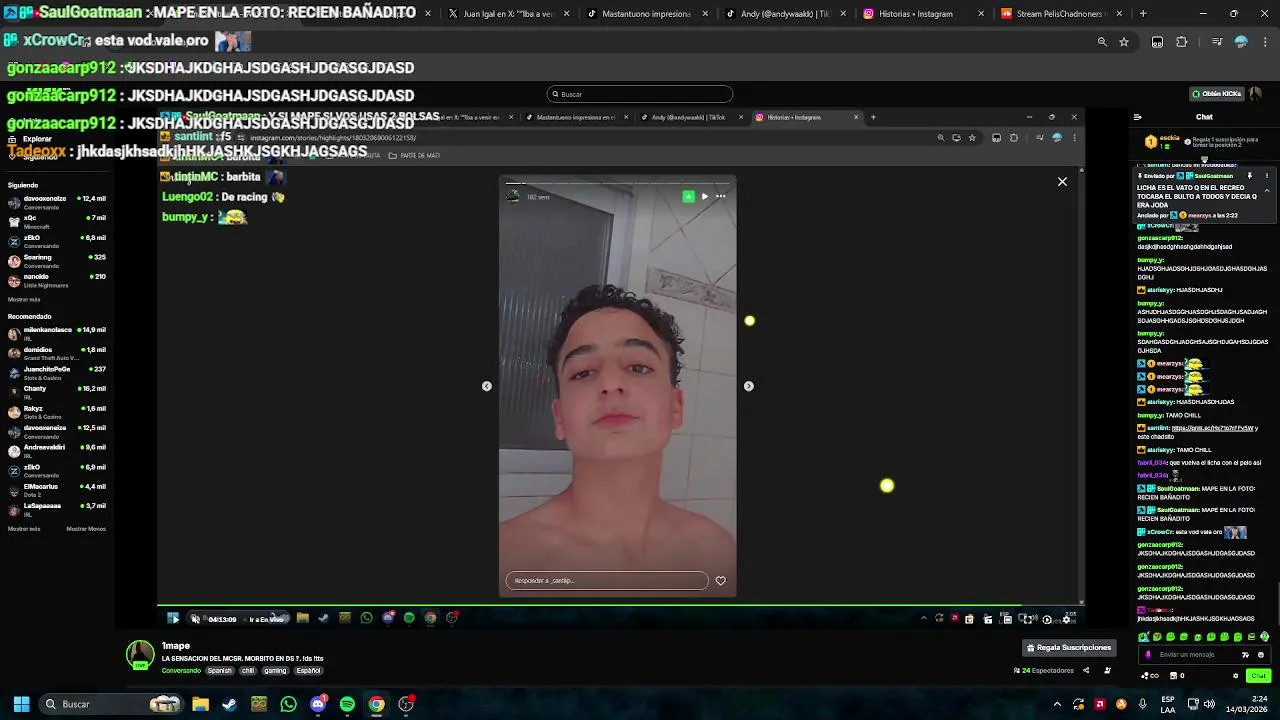Open story three-dot options
Viewport: 1280px width, 720px height.
[x=720, y=197]
